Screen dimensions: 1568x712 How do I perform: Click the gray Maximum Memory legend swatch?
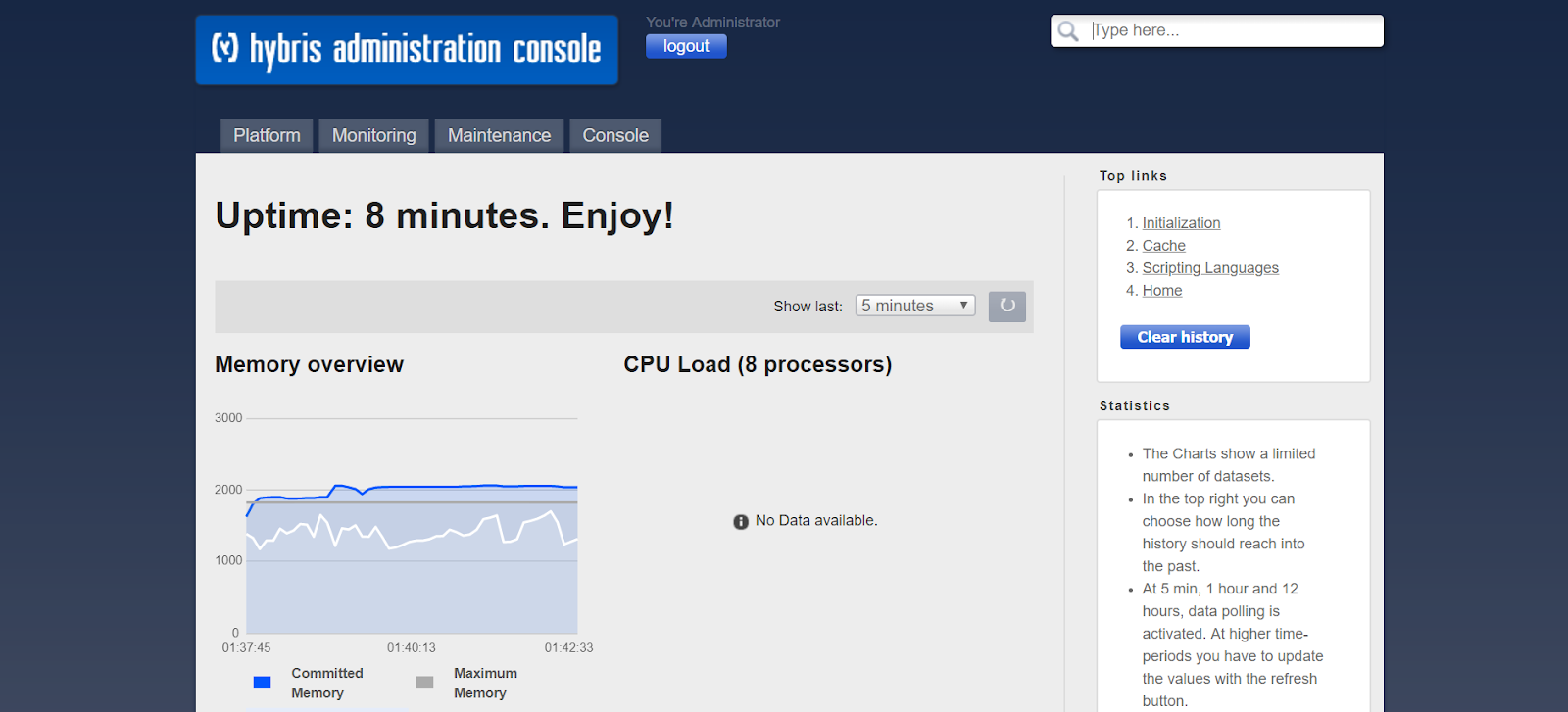pyautogui.click(x=424, y=683)
